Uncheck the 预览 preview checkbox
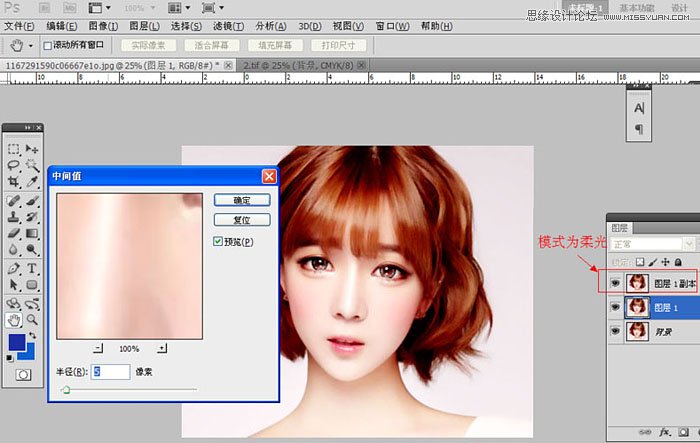The image size is (700, 443). [220, 242]
